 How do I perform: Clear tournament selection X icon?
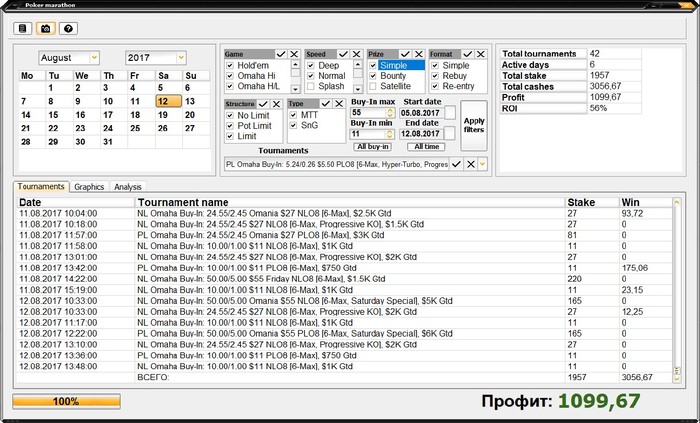[471, 164]
